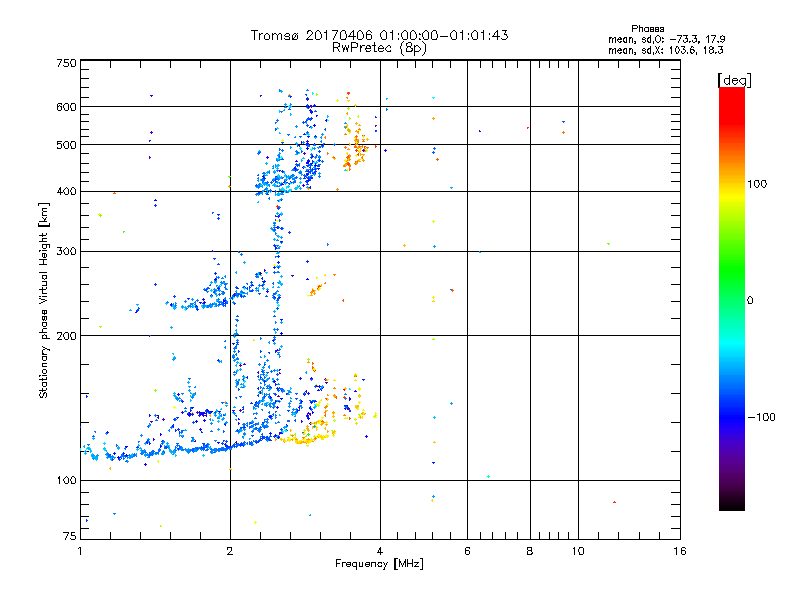This screenshot has width=800, height=600.
Task: Click the '-100' colorbar tick label
Action: click(x=761, y=417)
